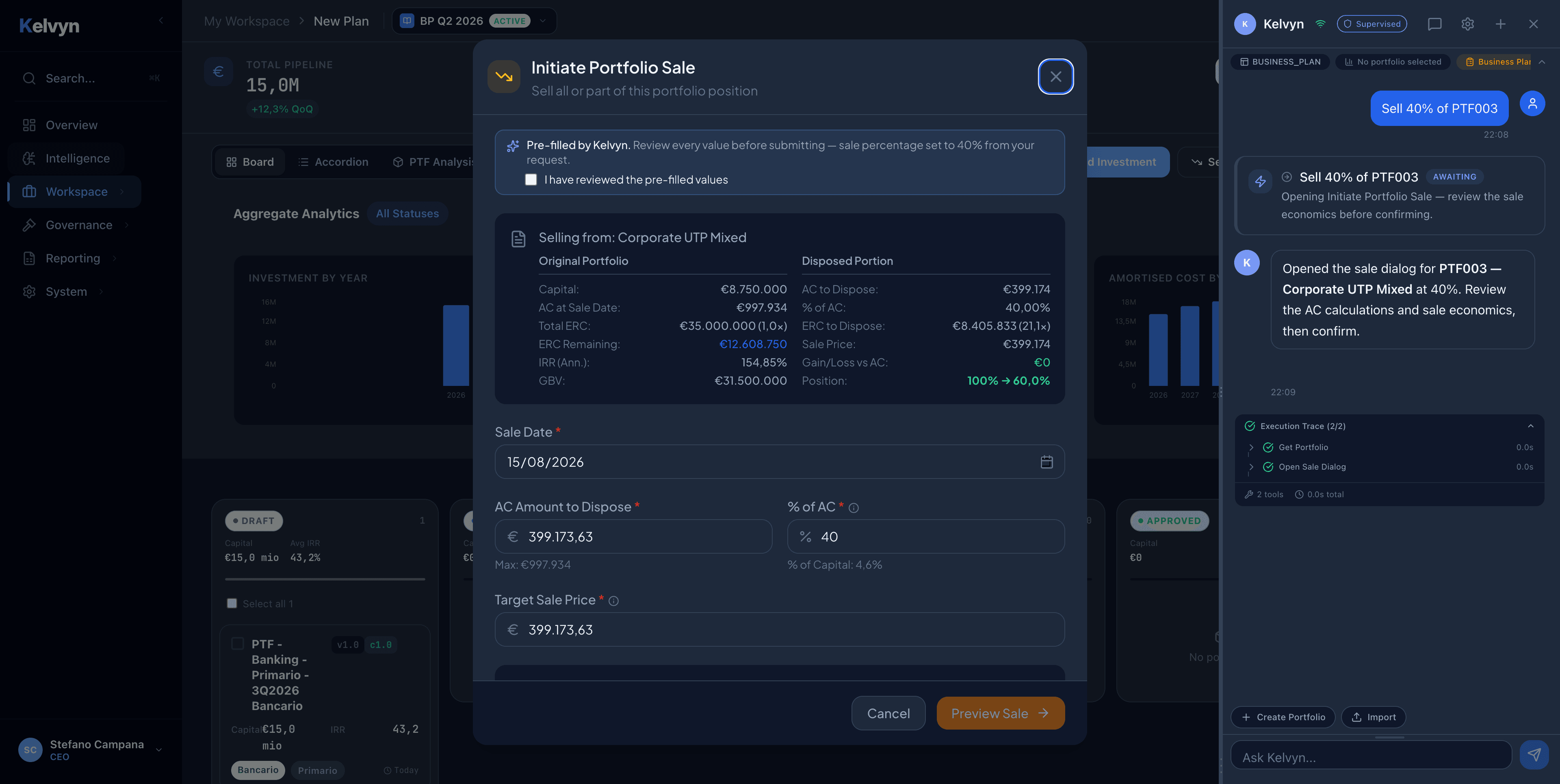Expand the System submenu chevron

101,292
